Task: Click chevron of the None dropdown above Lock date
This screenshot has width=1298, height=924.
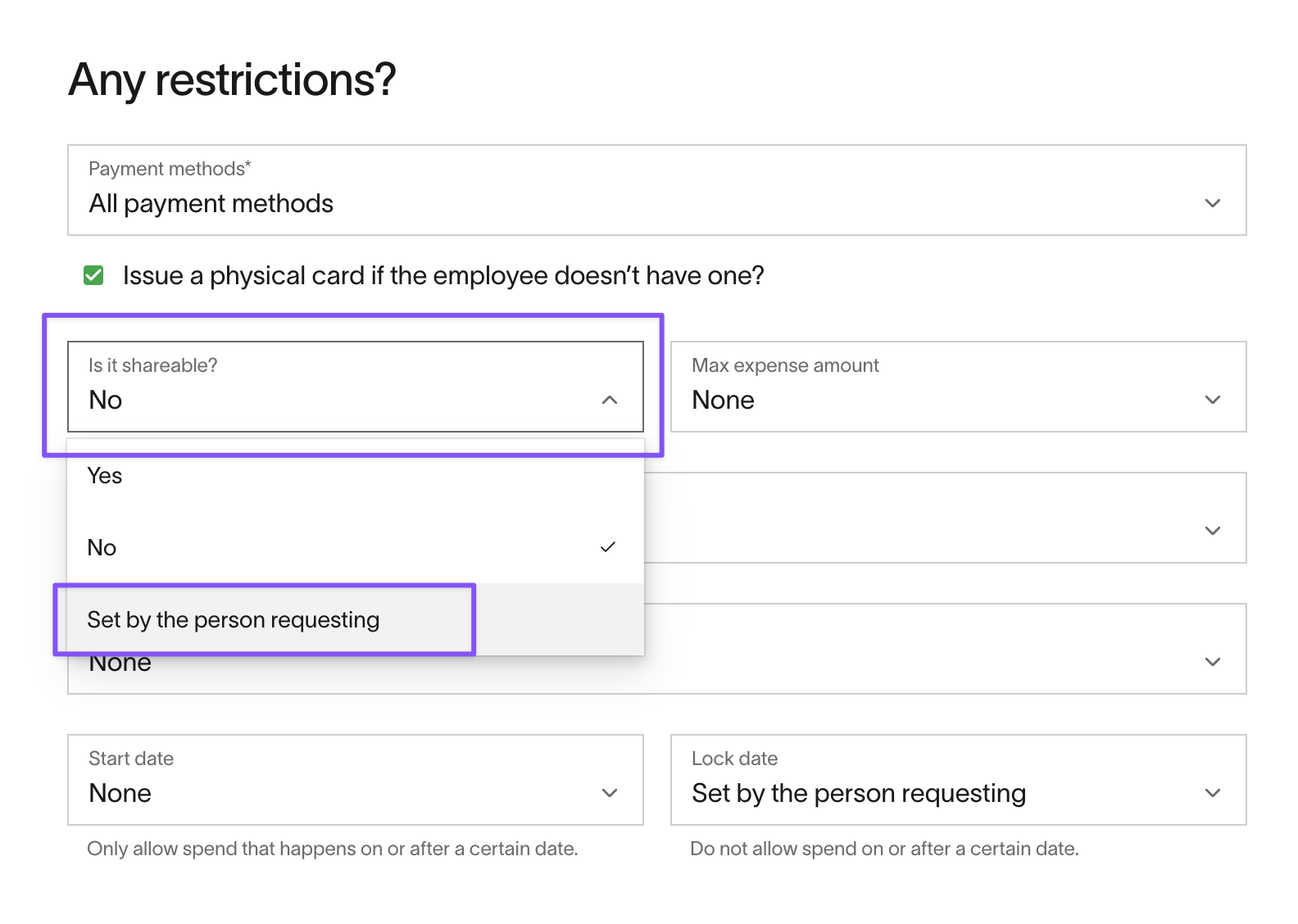Action: coord(1213,662)
